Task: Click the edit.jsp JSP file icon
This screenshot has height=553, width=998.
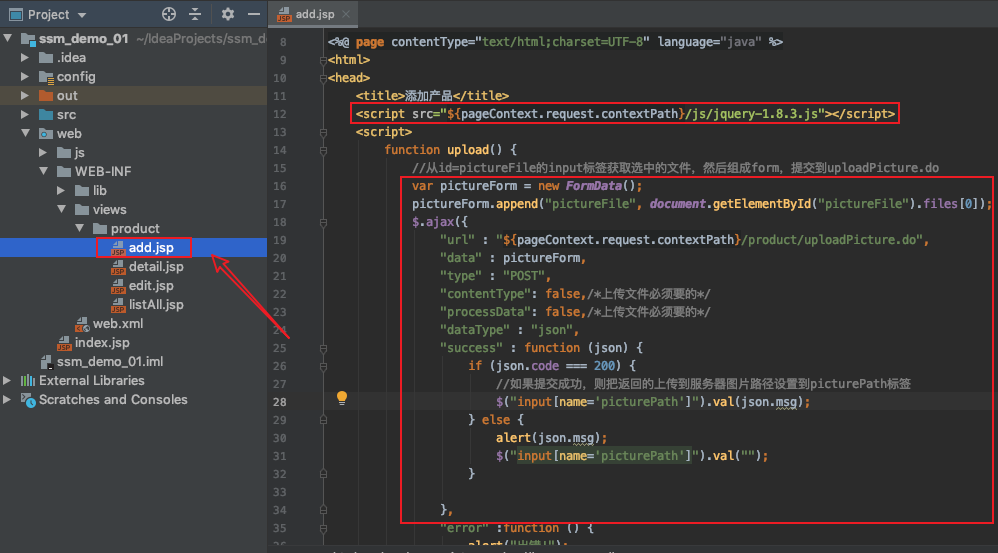Action: [118, 286]
